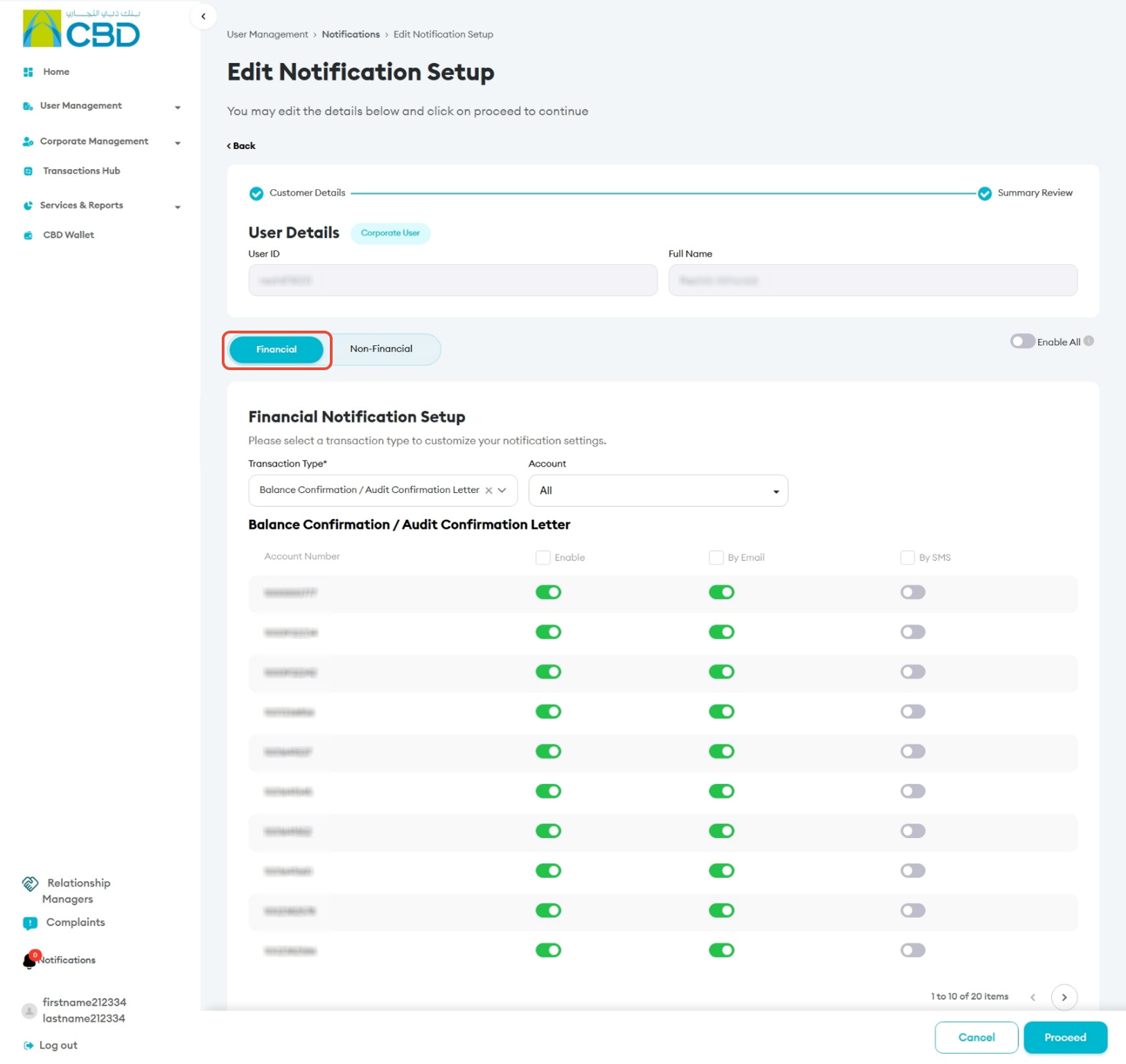
Task: Toggle Enable switch in second account row
Action: [x=548, y=632]
